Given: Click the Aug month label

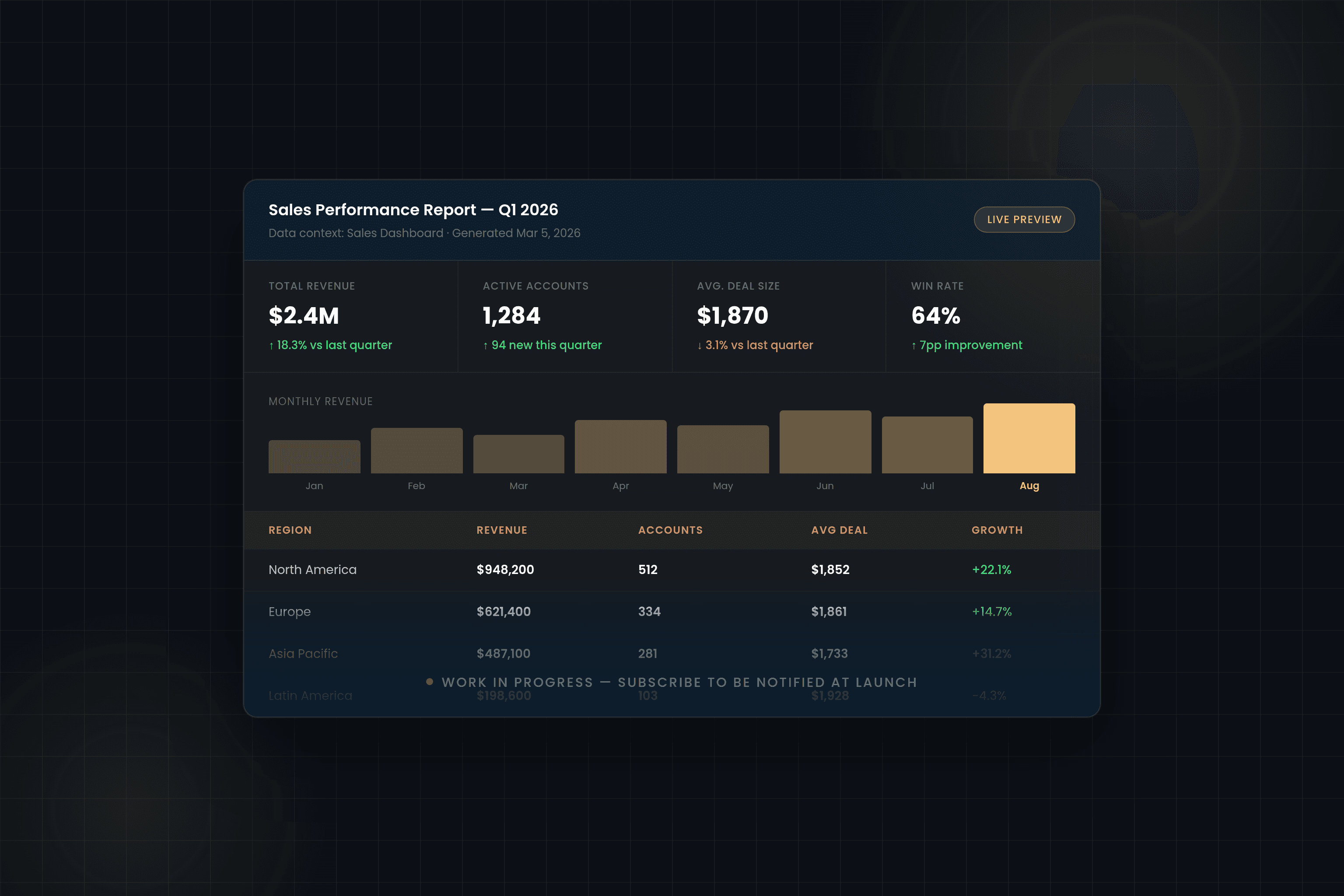Looking at the screenshot, I should pos(1029,486).
